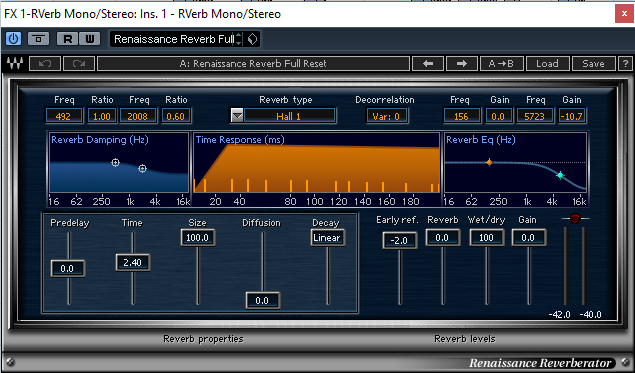Viewport: 635px width, 373px height.
Task: Expand the Reverb type dropdown arrow
Action: pos(237,116)
